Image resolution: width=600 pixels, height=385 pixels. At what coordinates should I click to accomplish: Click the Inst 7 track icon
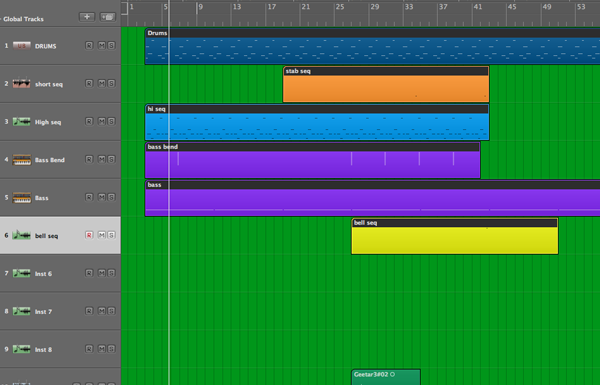click(22, 311)
